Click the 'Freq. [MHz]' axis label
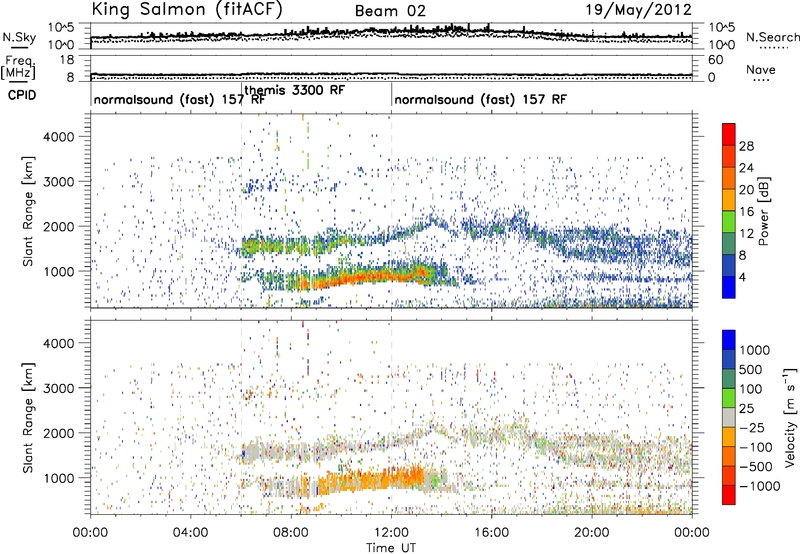The height and width of the screenshot is (554, 800). tap(18, 68)
